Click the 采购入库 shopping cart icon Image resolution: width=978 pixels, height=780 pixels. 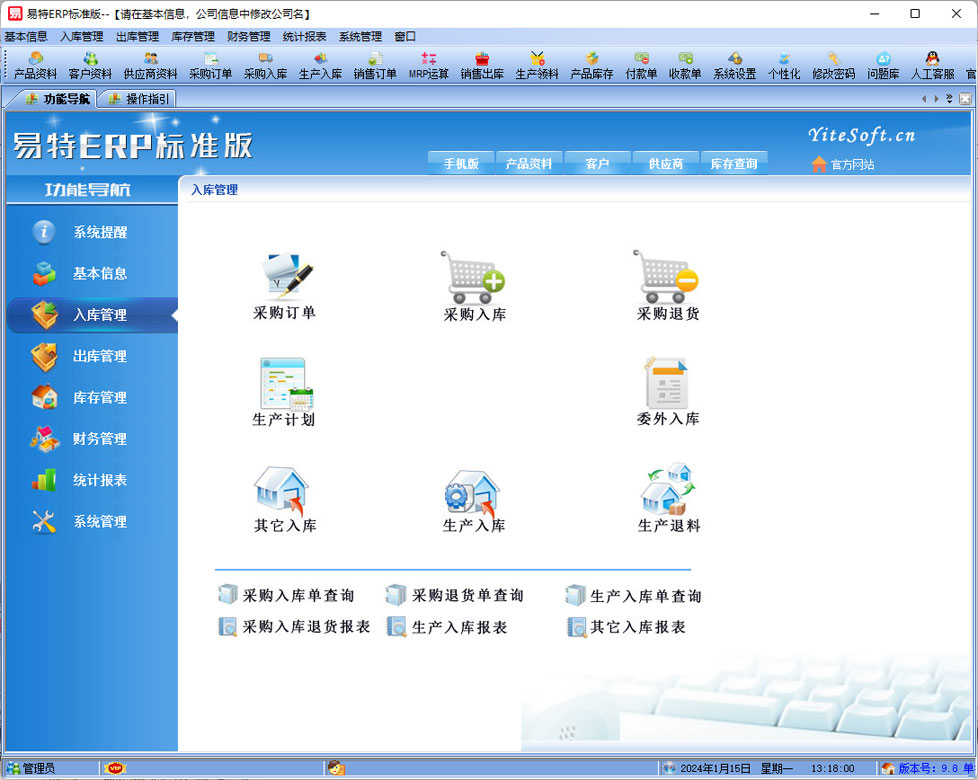coord(474,278)
